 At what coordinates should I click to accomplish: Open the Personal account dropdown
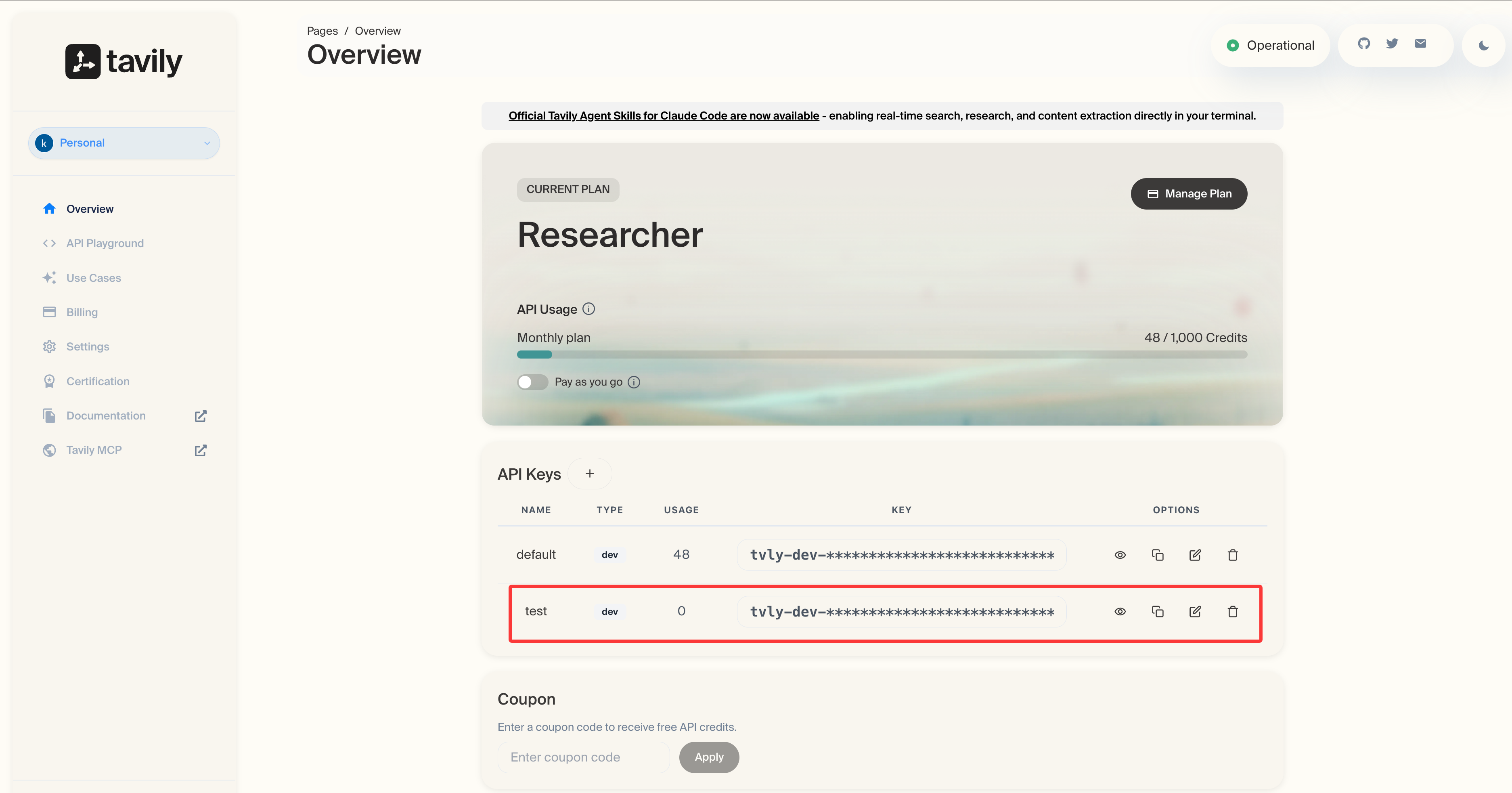click(124, 143)
